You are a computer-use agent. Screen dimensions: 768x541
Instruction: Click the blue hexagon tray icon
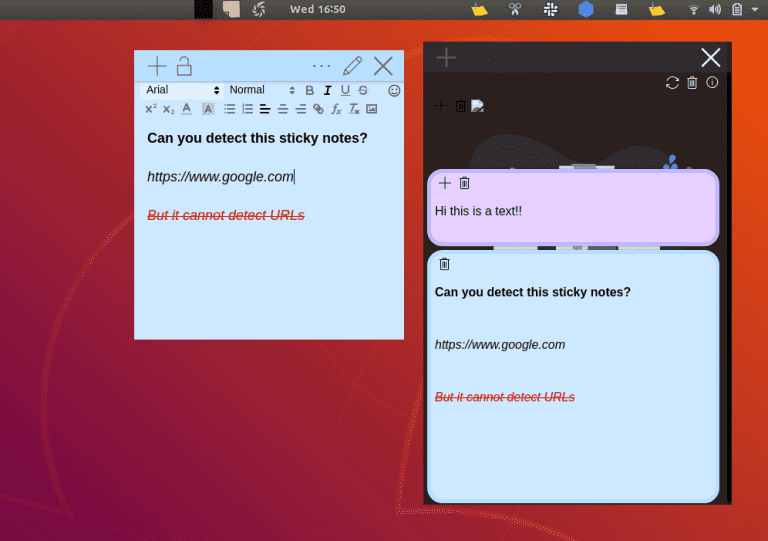pos(586,9)
